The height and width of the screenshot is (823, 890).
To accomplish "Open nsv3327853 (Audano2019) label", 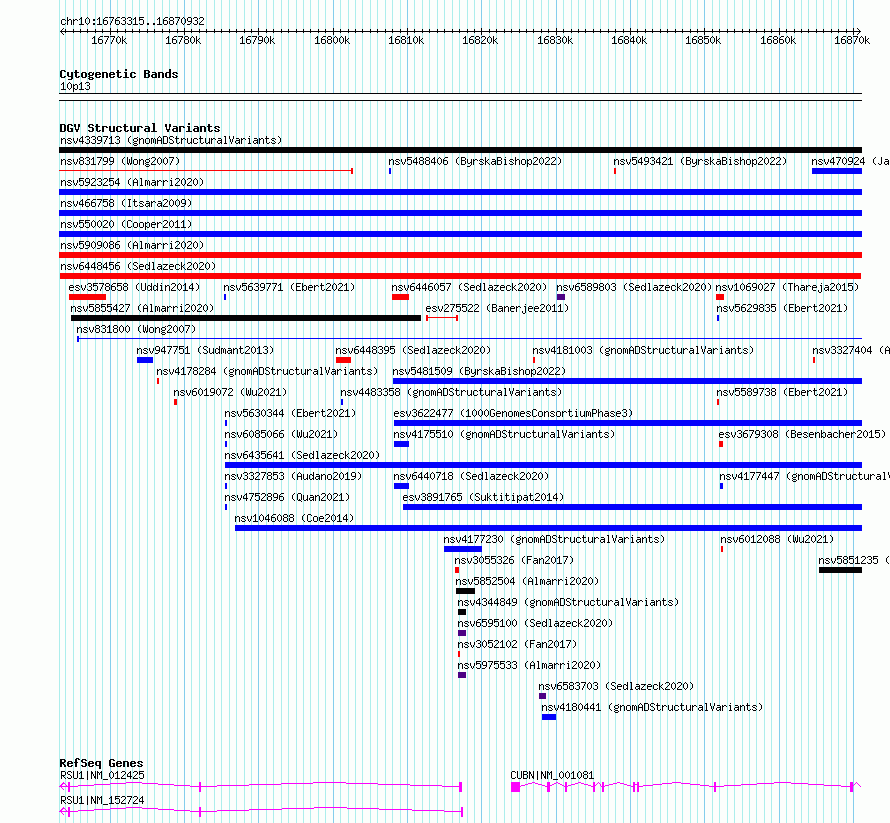I will [x=293, y=476].
